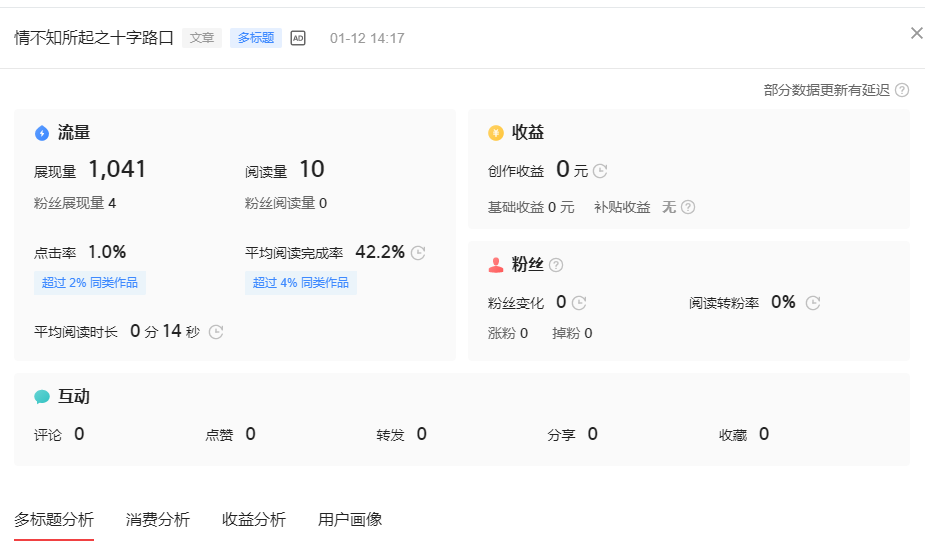
Task: Close the article data panel
Action: pyautogui.click(x=916, y=33)
